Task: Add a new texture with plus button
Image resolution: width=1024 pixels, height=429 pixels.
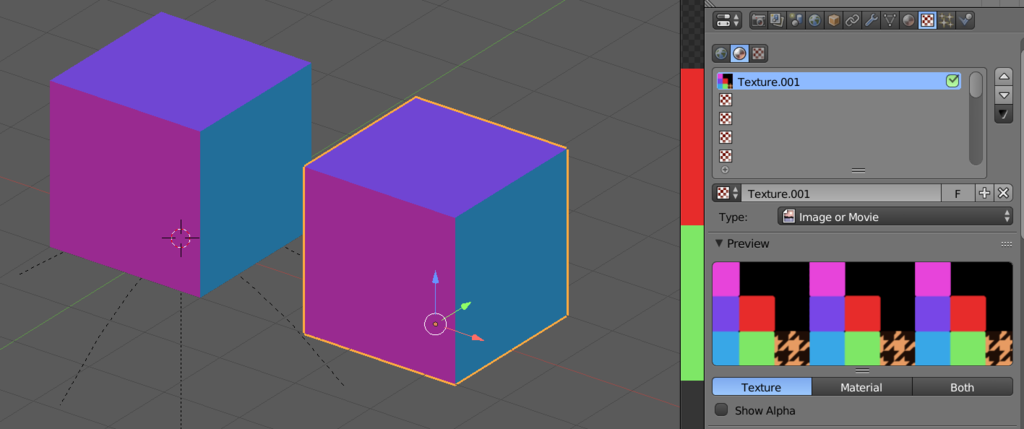Action: [x=985, y=193]
